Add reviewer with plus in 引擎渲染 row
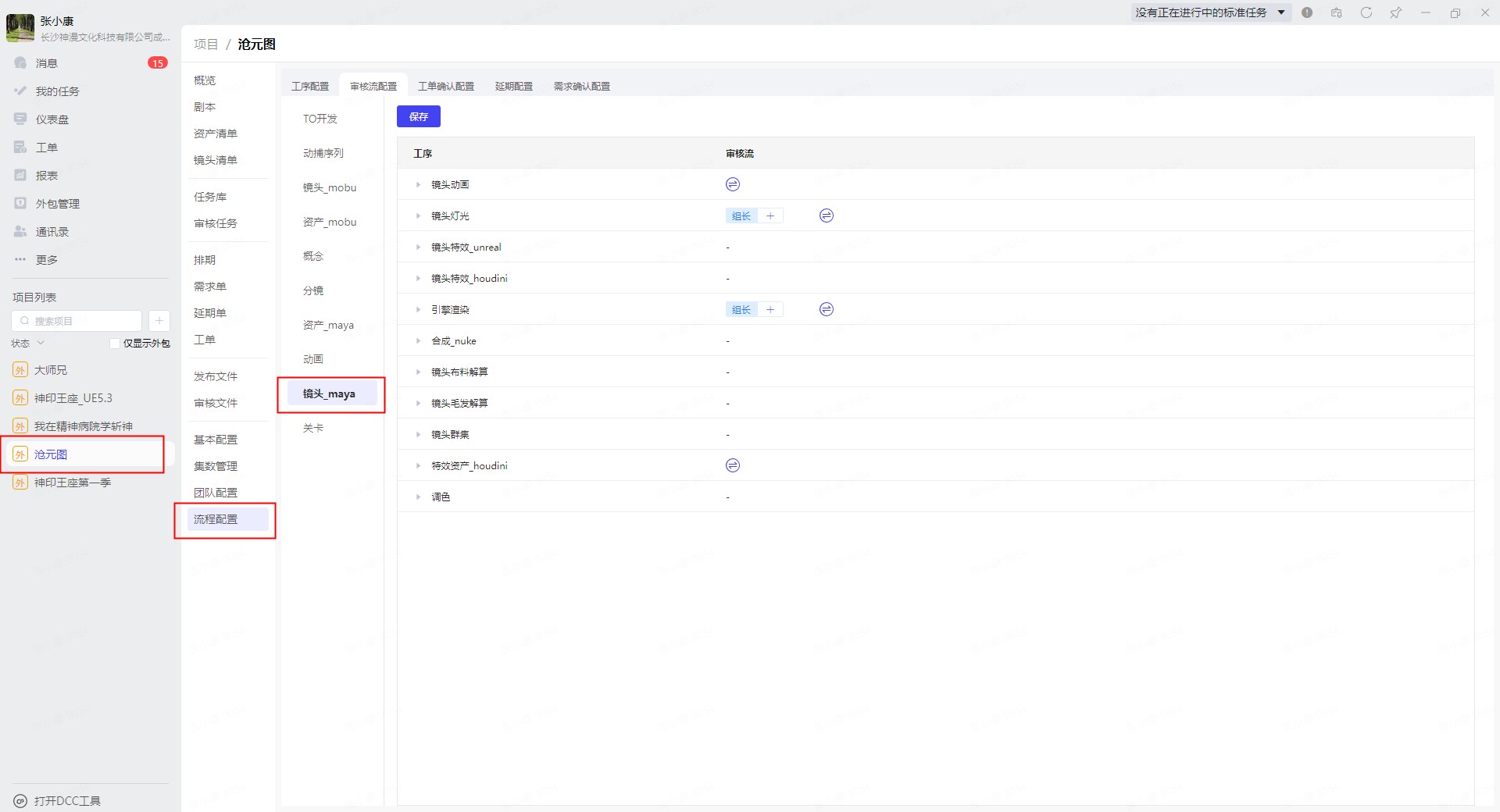This screenshot has height=812, width=1500. [770, 310]
